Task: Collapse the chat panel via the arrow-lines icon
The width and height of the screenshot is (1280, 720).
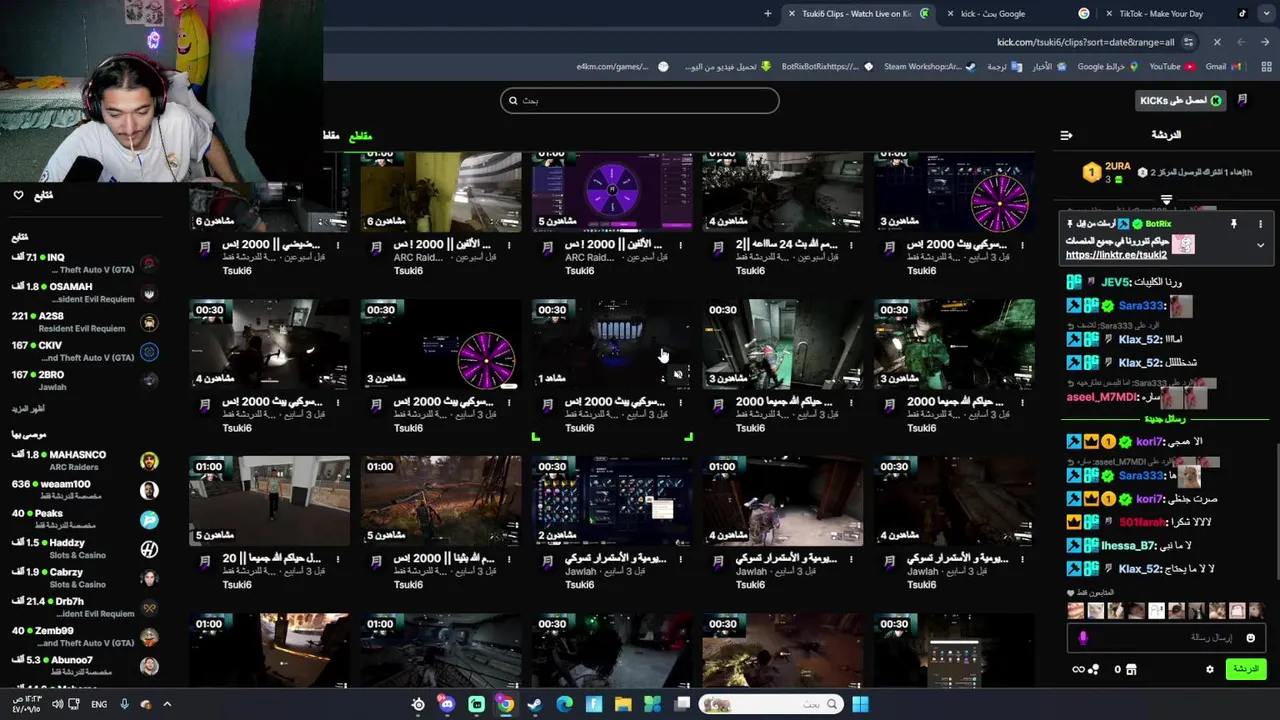Action: (x=1066, y=135)
